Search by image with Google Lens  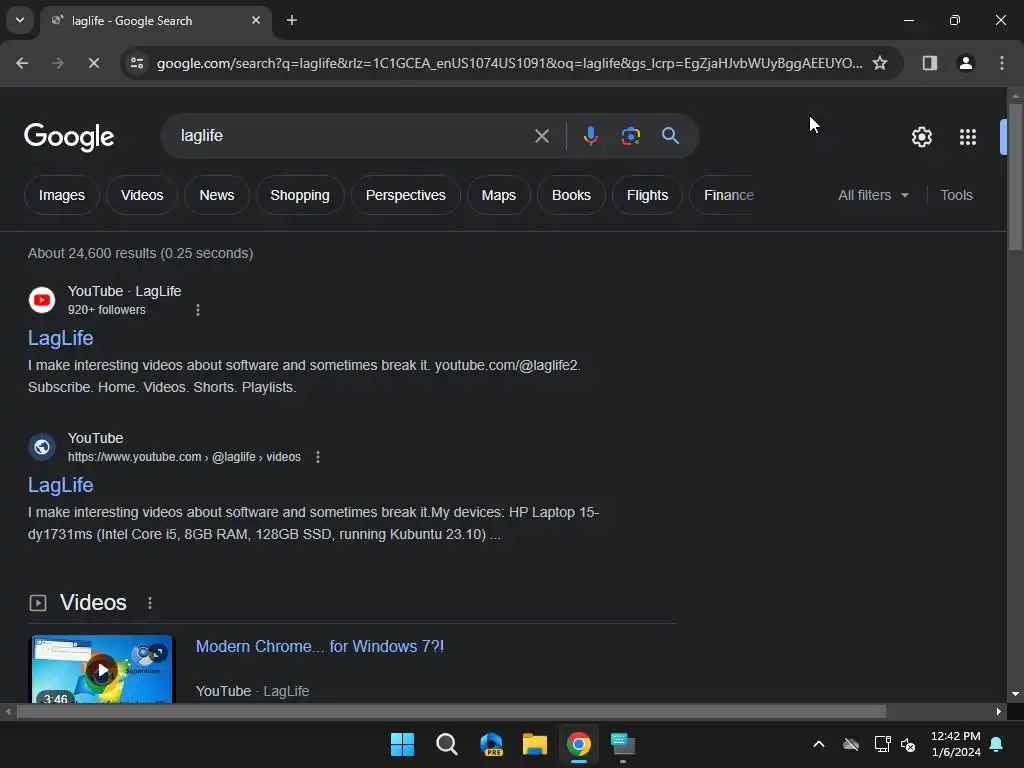[x=630, y=136]
